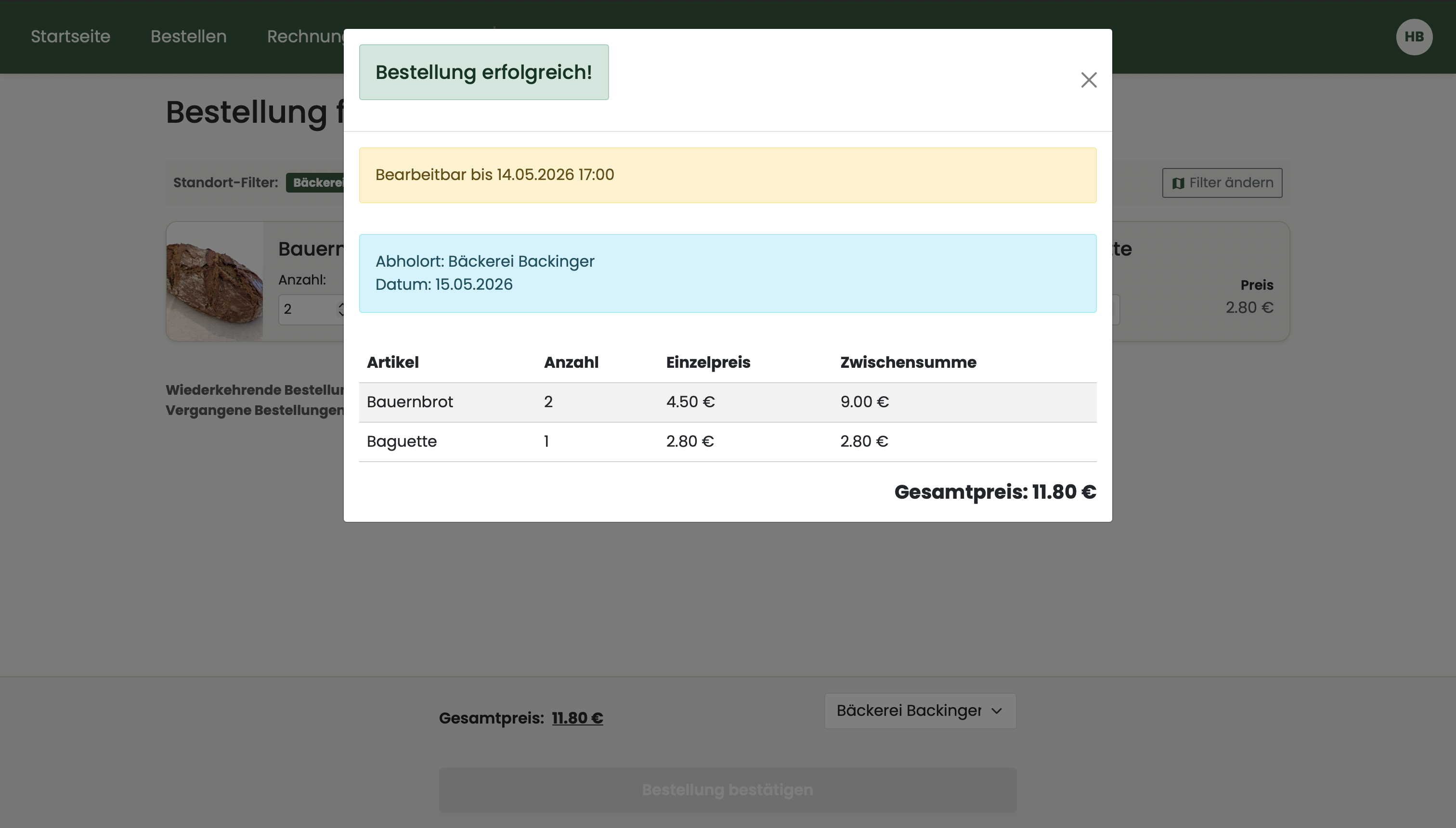Click the Artikel column header

pos(392,362)
